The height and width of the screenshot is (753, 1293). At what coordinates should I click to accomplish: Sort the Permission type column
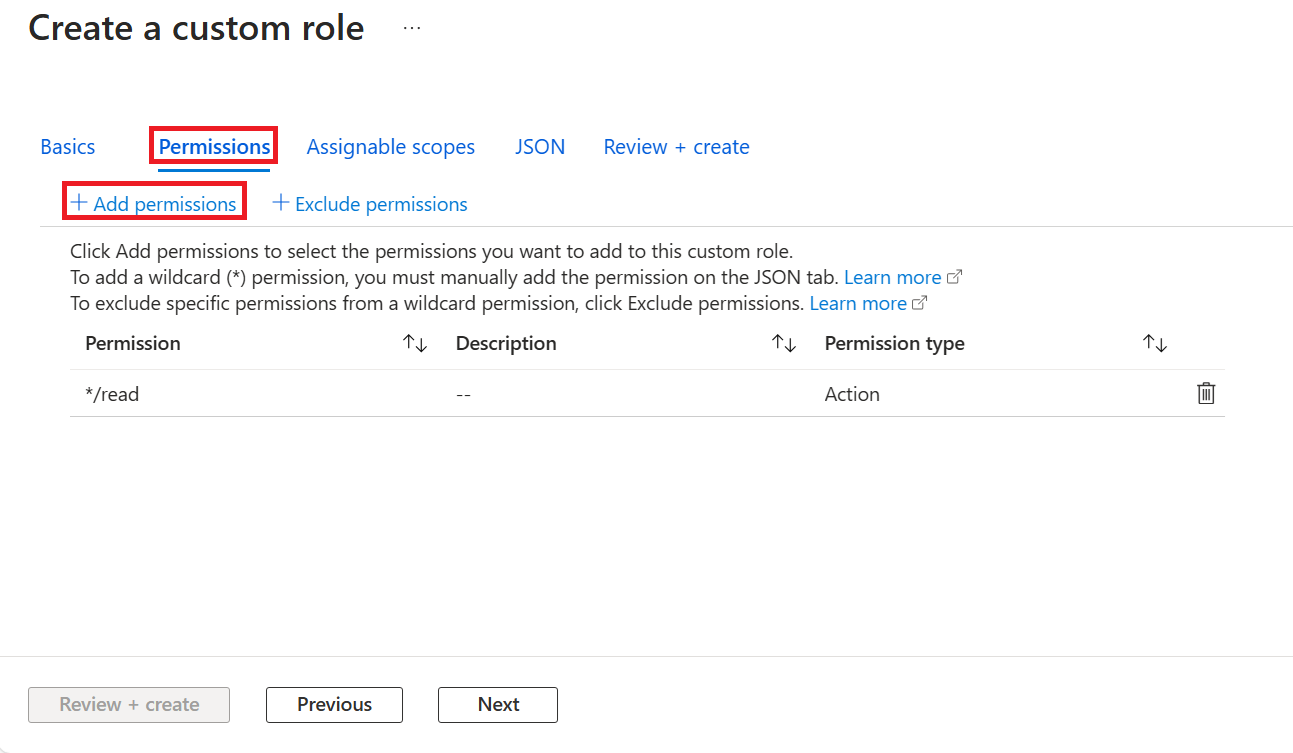pos(1155,343)
